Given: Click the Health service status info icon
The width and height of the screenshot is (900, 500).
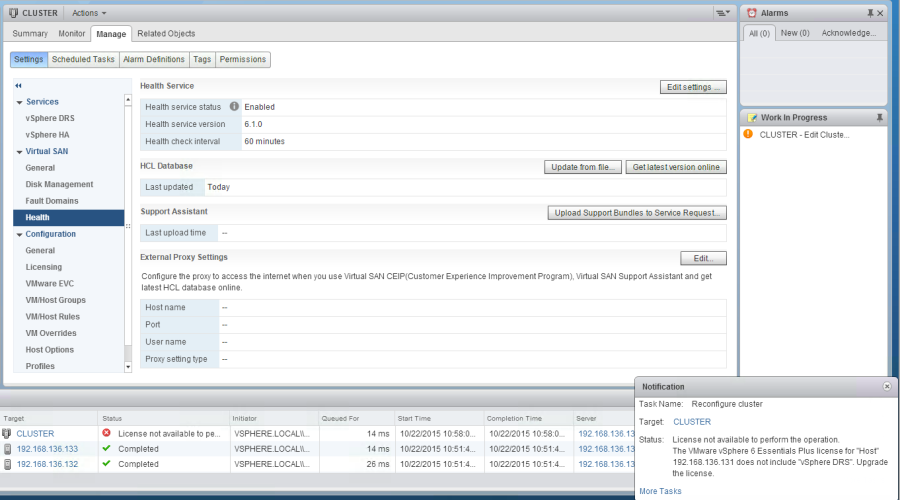Looking at the screenshot, I should (x=234, y=107).
